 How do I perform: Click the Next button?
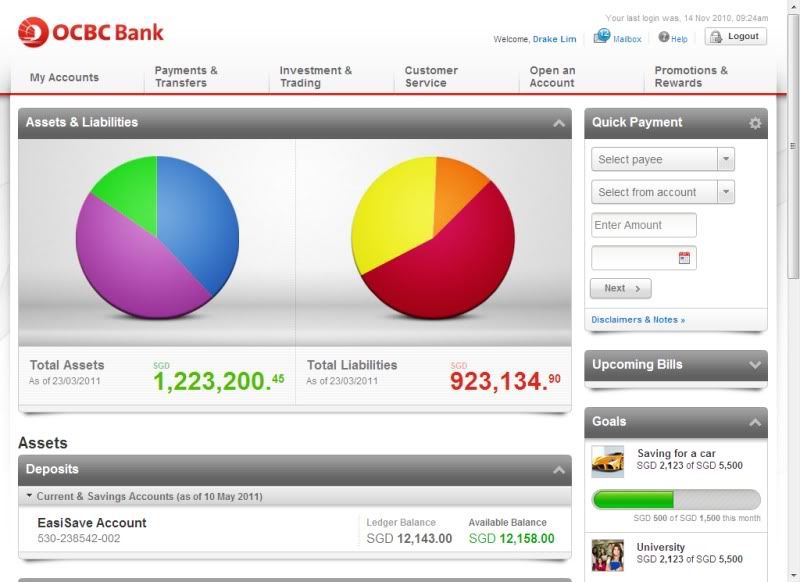coord(620,288)
